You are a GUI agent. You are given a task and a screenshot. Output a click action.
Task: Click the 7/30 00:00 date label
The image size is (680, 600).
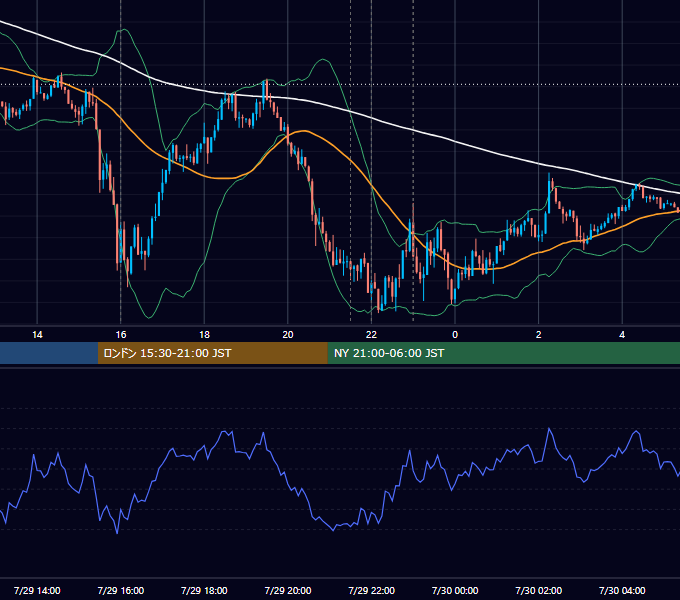coord(455,590)
